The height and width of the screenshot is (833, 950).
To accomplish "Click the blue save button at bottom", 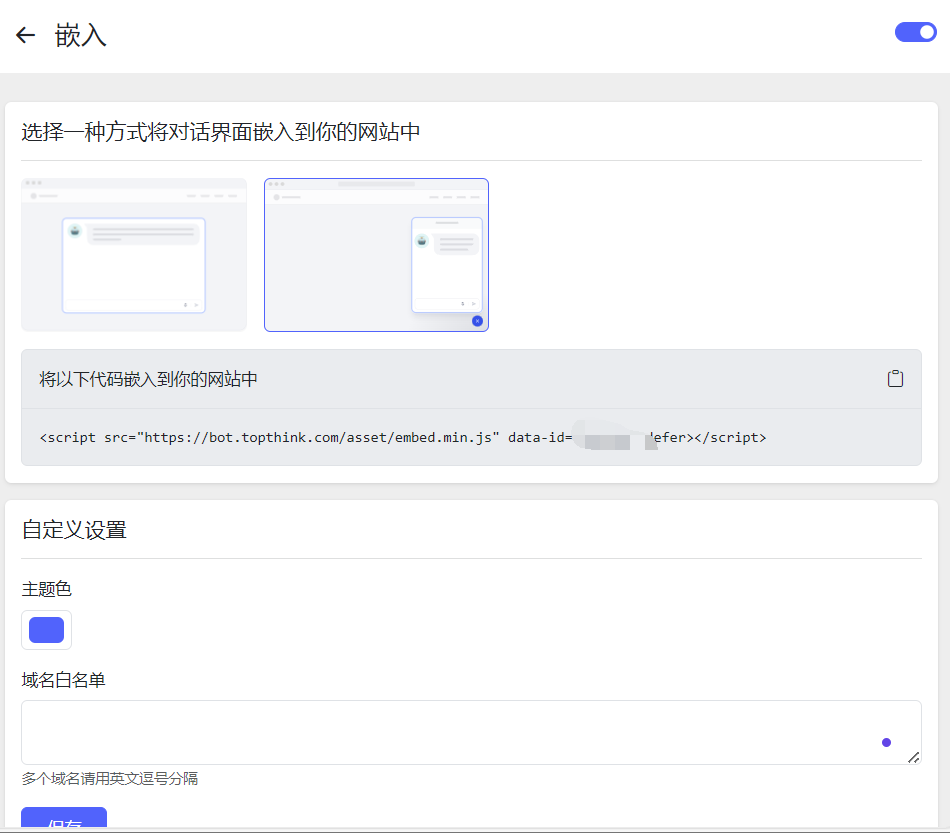I will (64, 817).
